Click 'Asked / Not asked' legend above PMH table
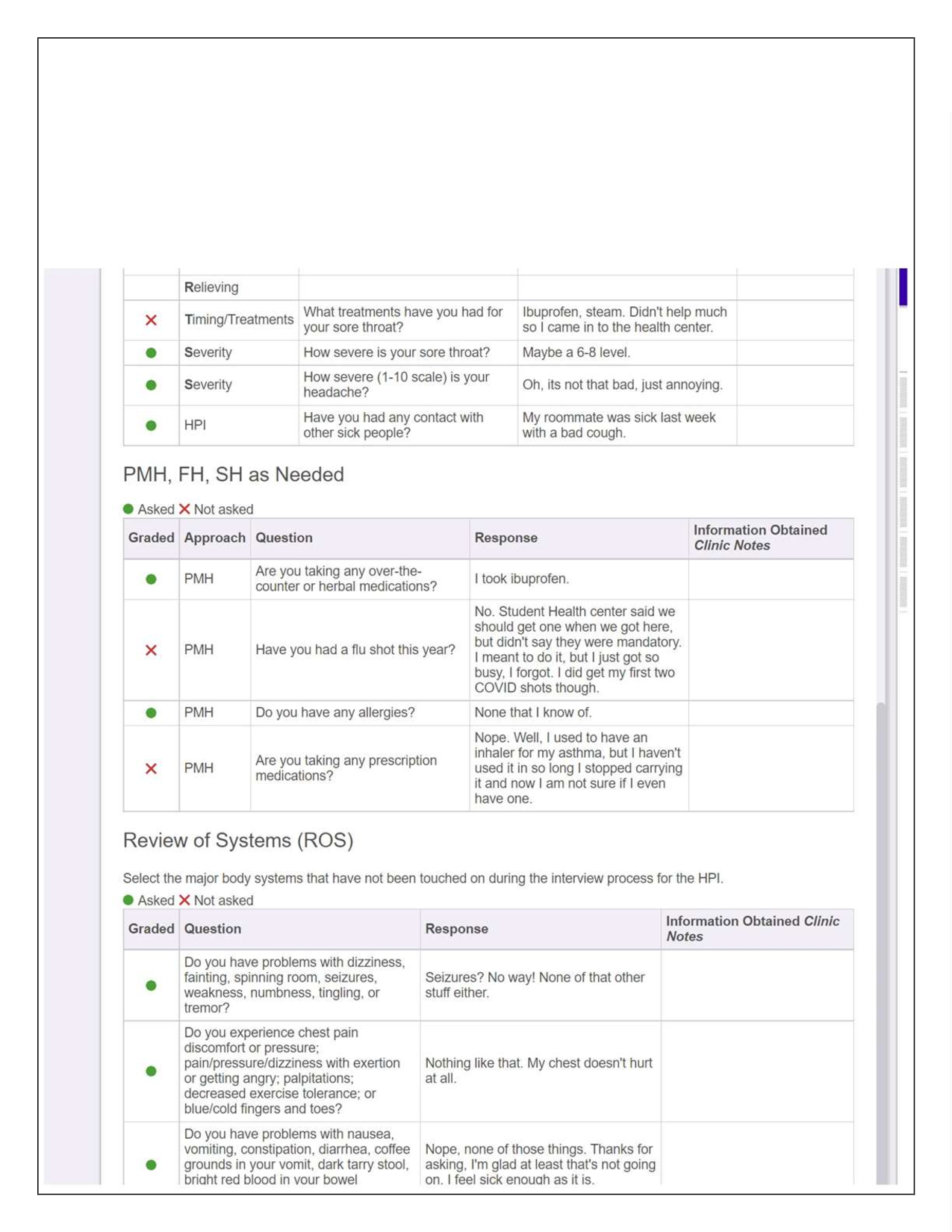 pyautogui.click(x=188, y=509)
